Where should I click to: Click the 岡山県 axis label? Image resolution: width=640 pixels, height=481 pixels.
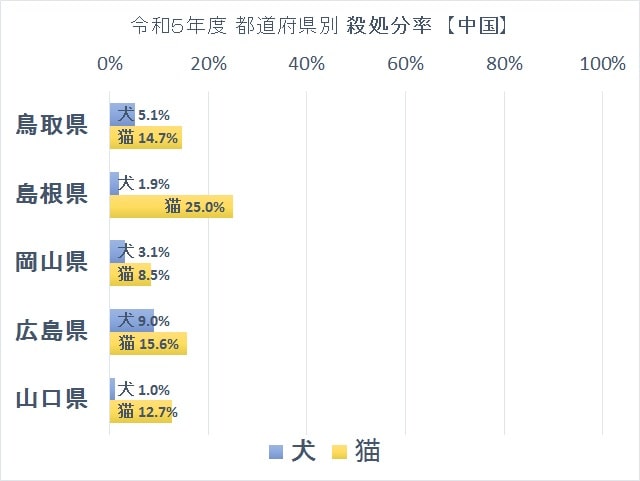pyautogui.click(x=52, y=262)
